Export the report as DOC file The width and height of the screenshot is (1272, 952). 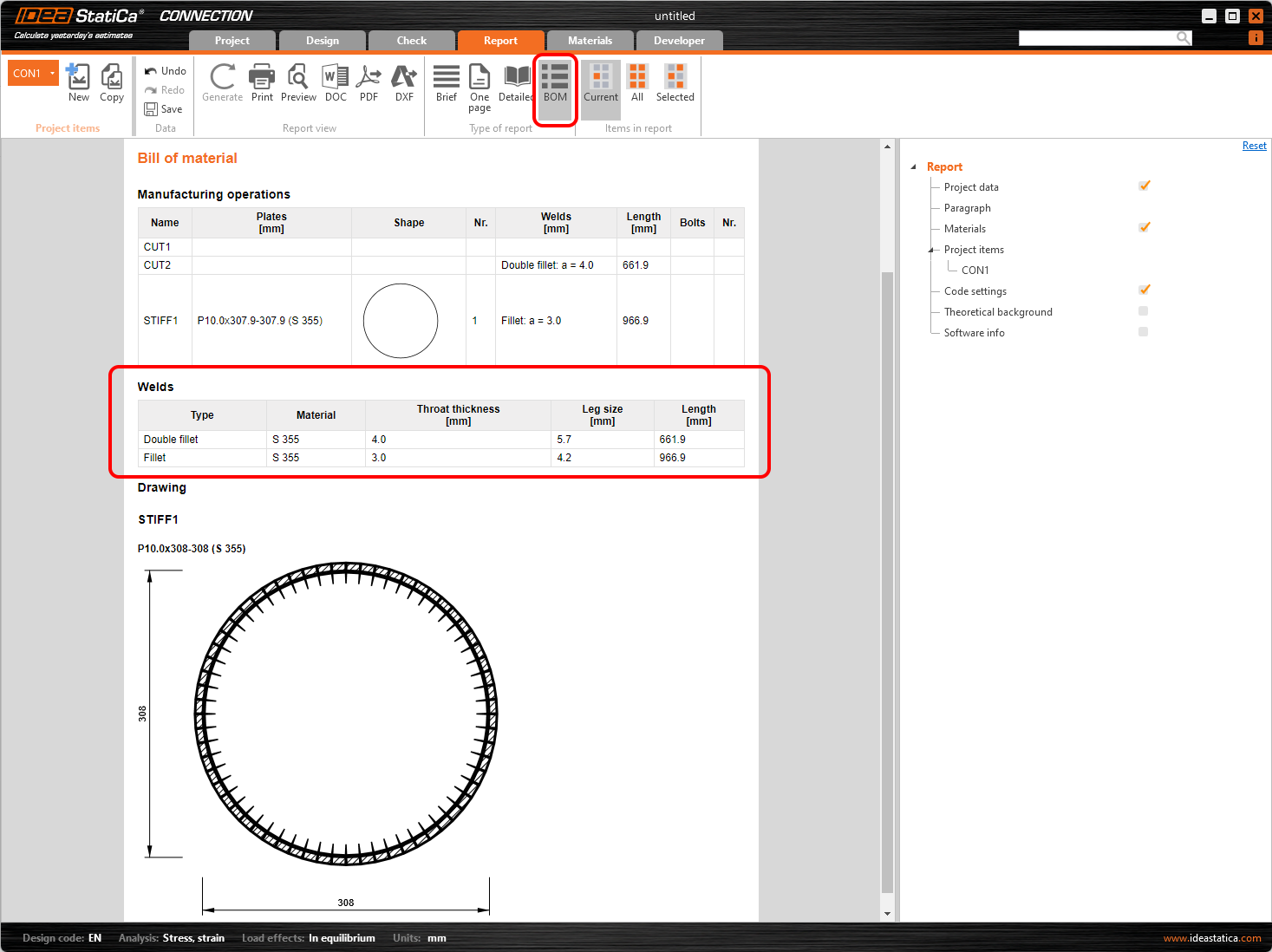pos(336,82)
